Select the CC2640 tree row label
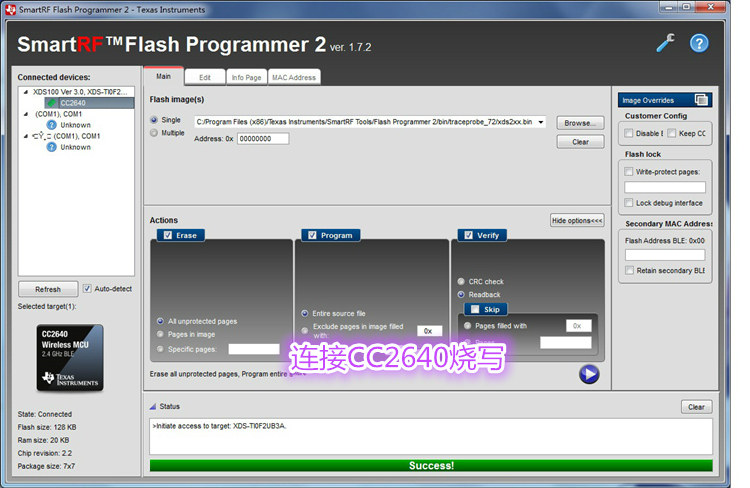The width and height of the screenshot is (750, 488). (x=73, y=103)
